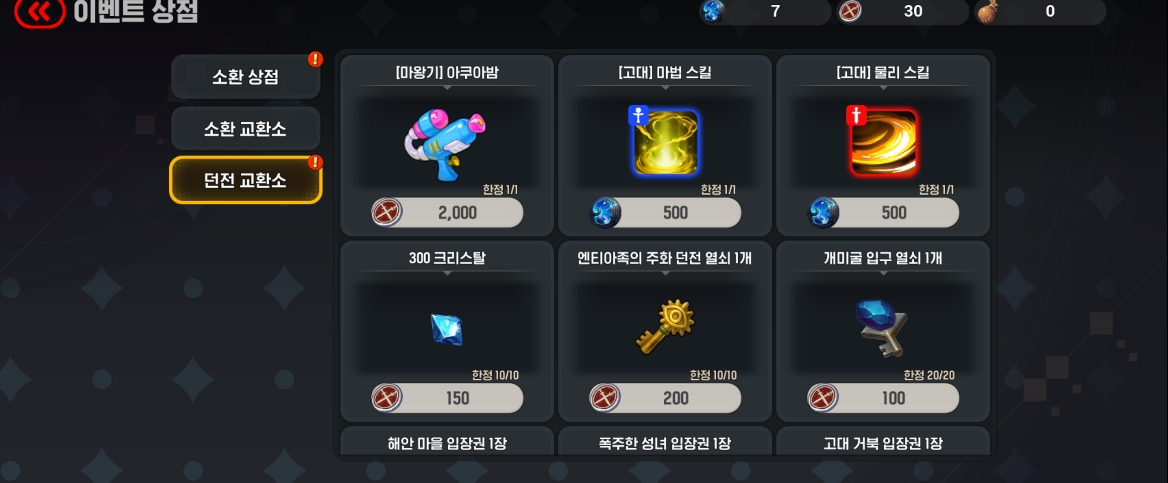Purchase ancient physical skill for 500 orbs
The height and width of the screenshot is (483, 1168).
(883, 212)
